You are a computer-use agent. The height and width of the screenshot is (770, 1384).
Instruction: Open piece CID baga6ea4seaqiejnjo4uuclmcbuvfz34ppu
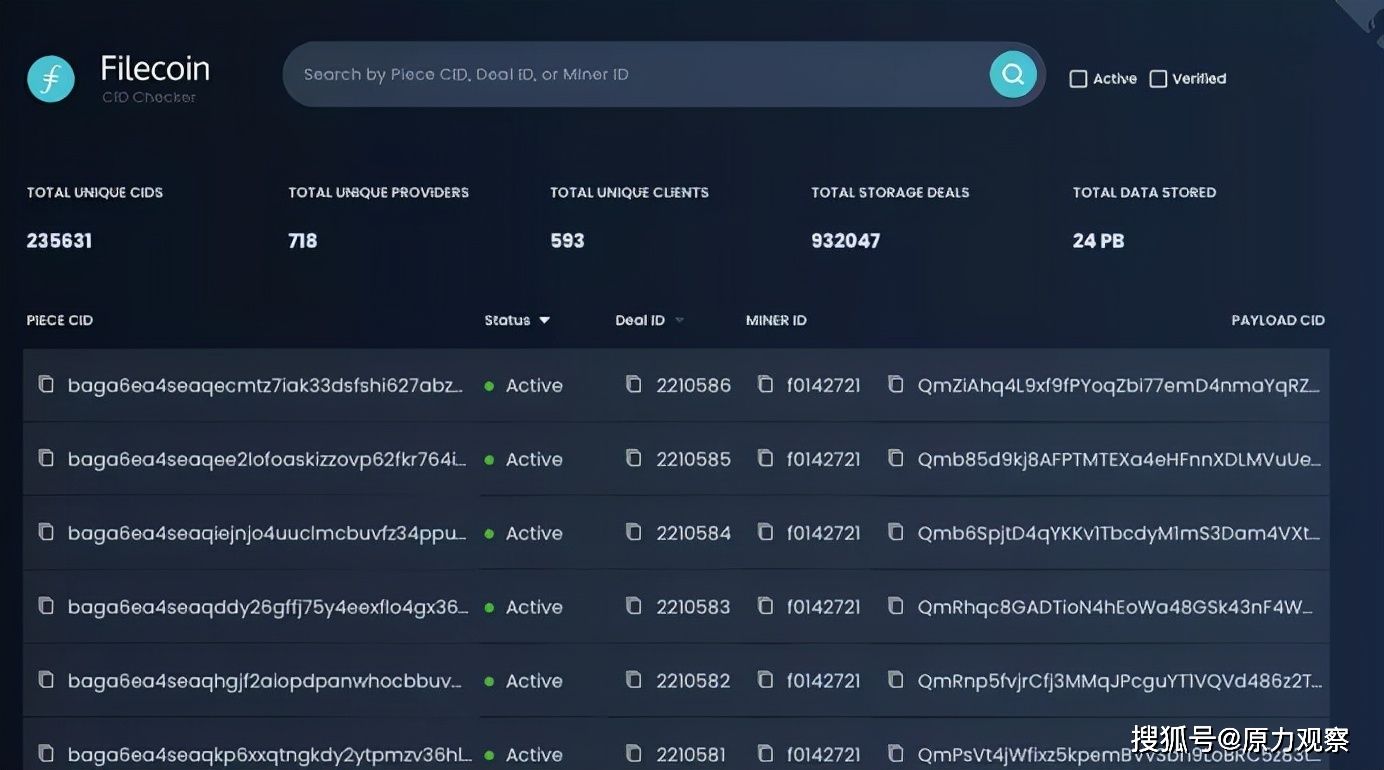[x=267, y=534]
